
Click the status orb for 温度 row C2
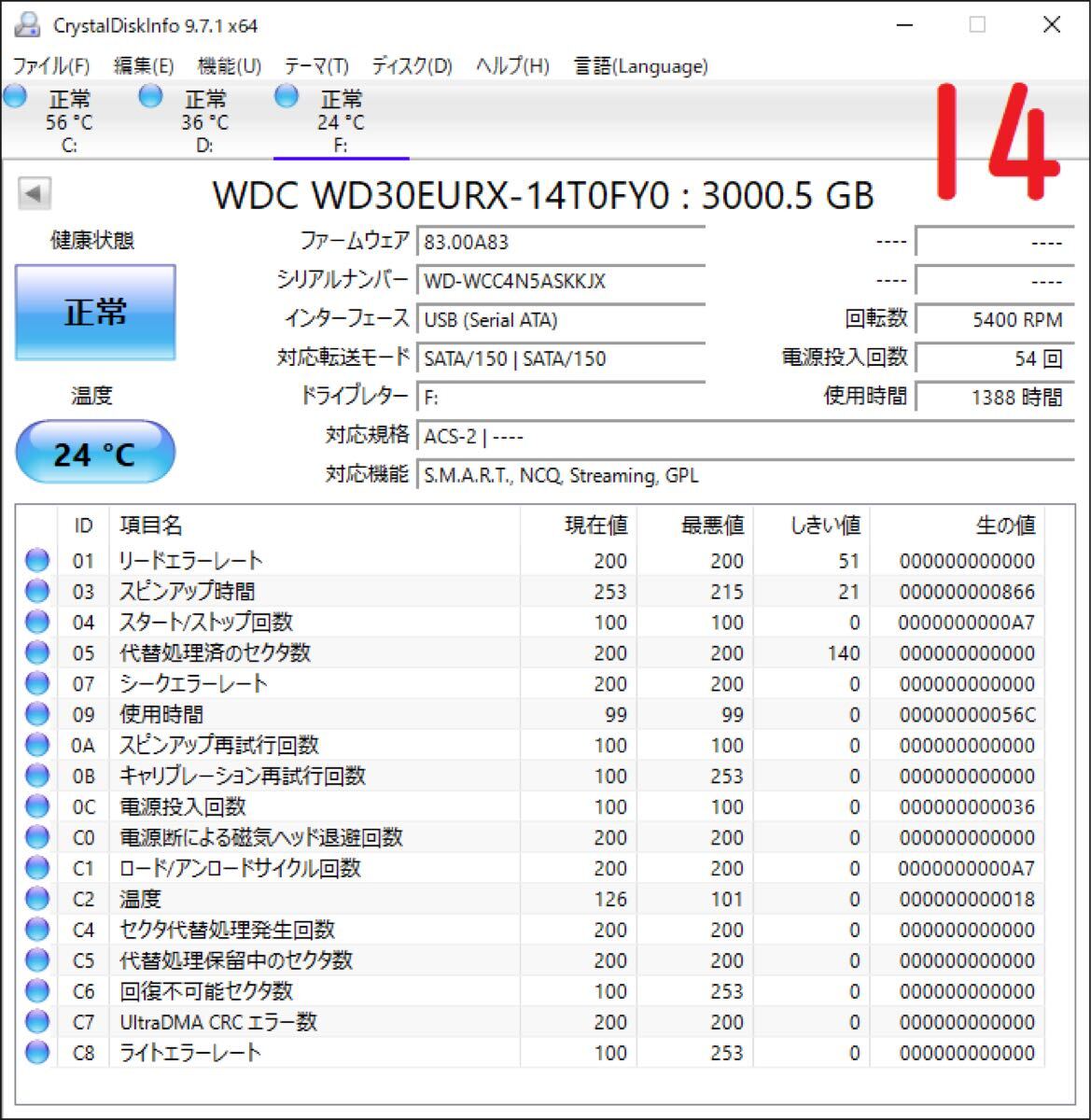point(37,899)
